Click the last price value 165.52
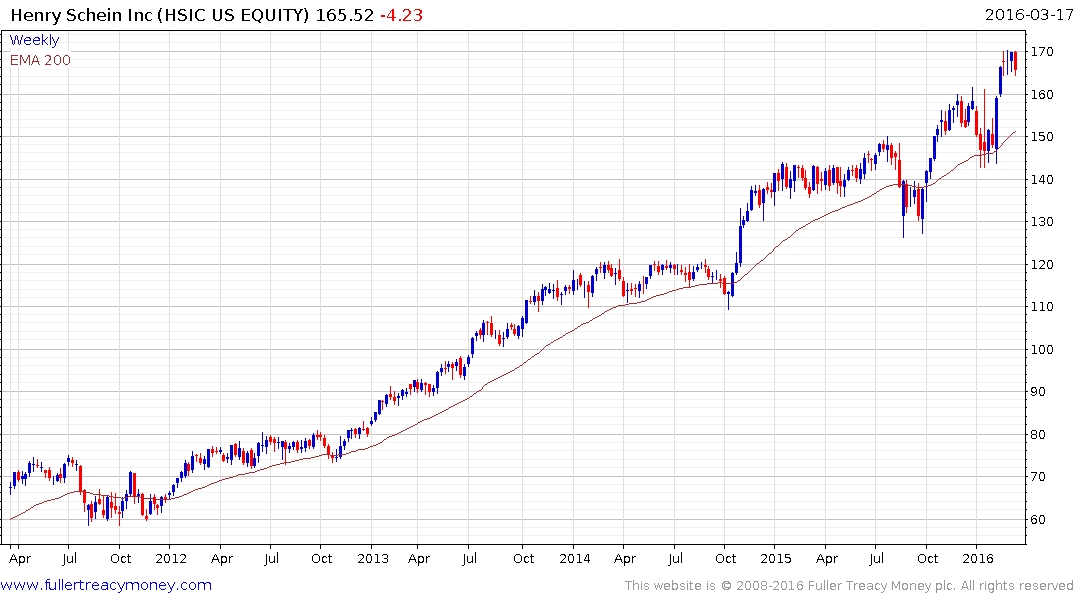Image resolution: width=1075 pixels, height=600 pixels. pyautogui.click(x=345, y=14)
